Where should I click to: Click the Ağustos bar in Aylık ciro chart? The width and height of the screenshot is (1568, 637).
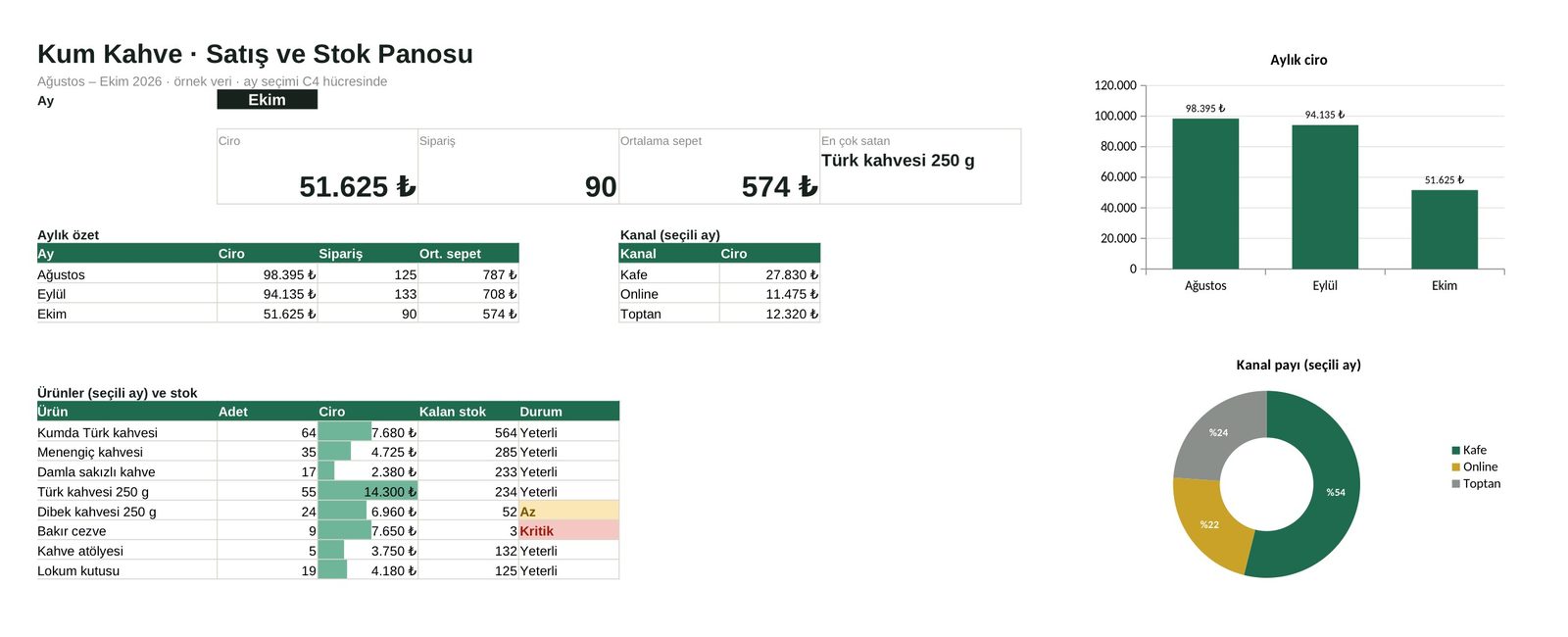[1205, 194]
